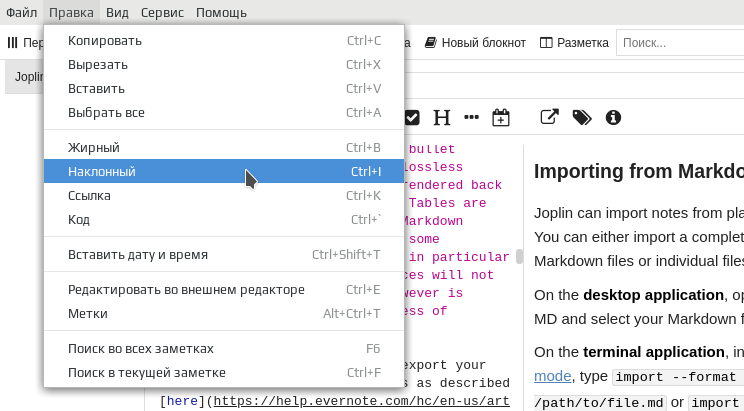Click 'import --format' code snippet
Viewport: 744px width, 411px height.
coord(679,377)
